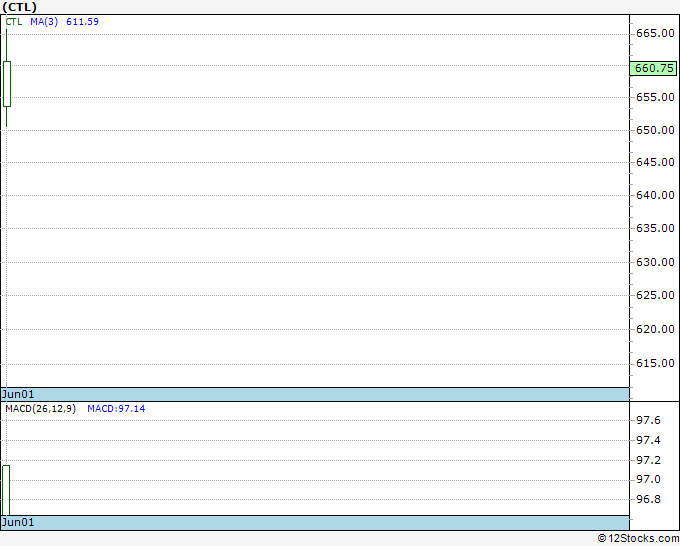Click the 650.00 price axis label
The height and width of the screenshot is (546, 680).
pos(655,130)
